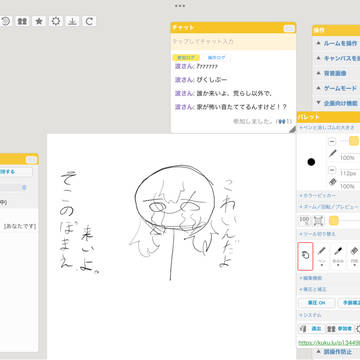Minimize the left participants panel
Screen dimensions: 360x360
tap(32, 160)
